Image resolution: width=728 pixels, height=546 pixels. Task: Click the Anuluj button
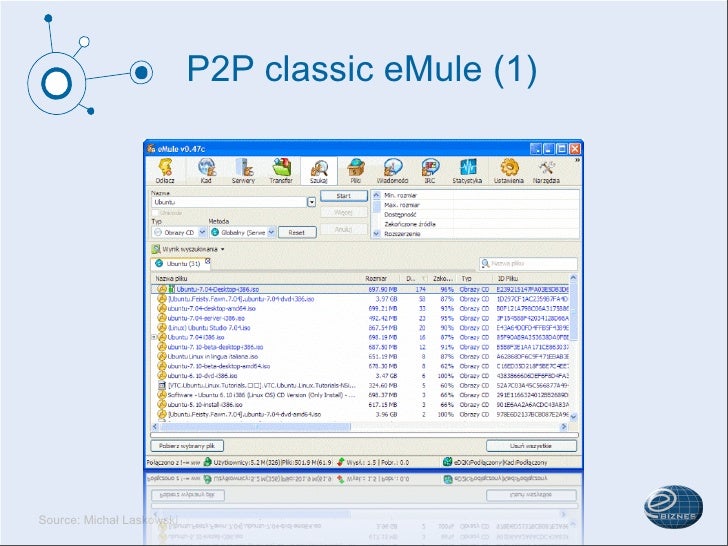[344, 229]
